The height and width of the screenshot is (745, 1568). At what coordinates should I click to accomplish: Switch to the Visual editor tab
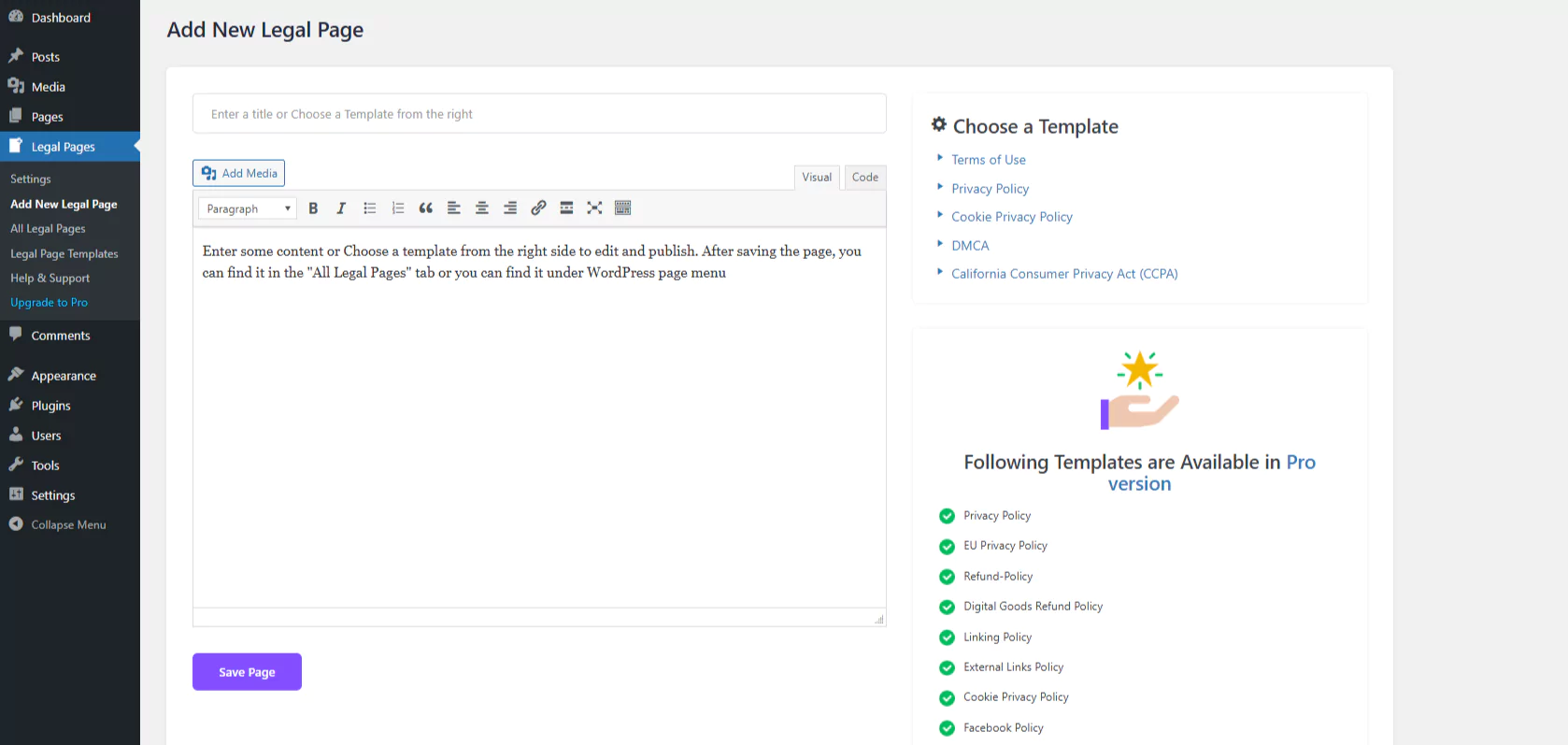pyautogui.click(x=817, y=177)
